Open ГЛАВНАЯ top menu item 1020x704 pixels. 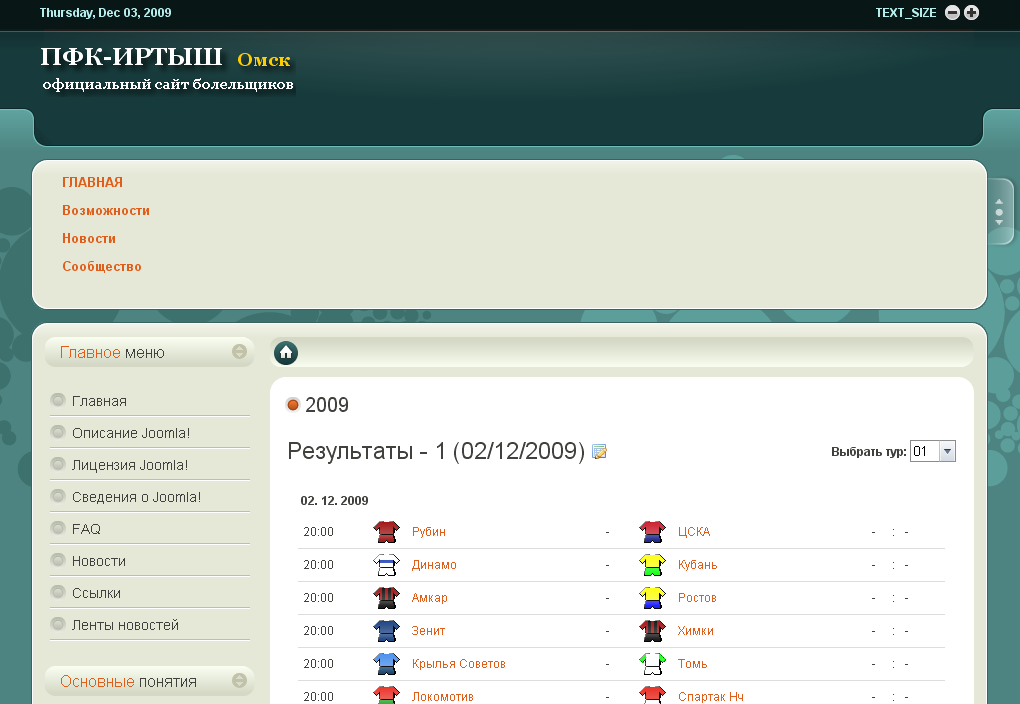click(92, 182)
